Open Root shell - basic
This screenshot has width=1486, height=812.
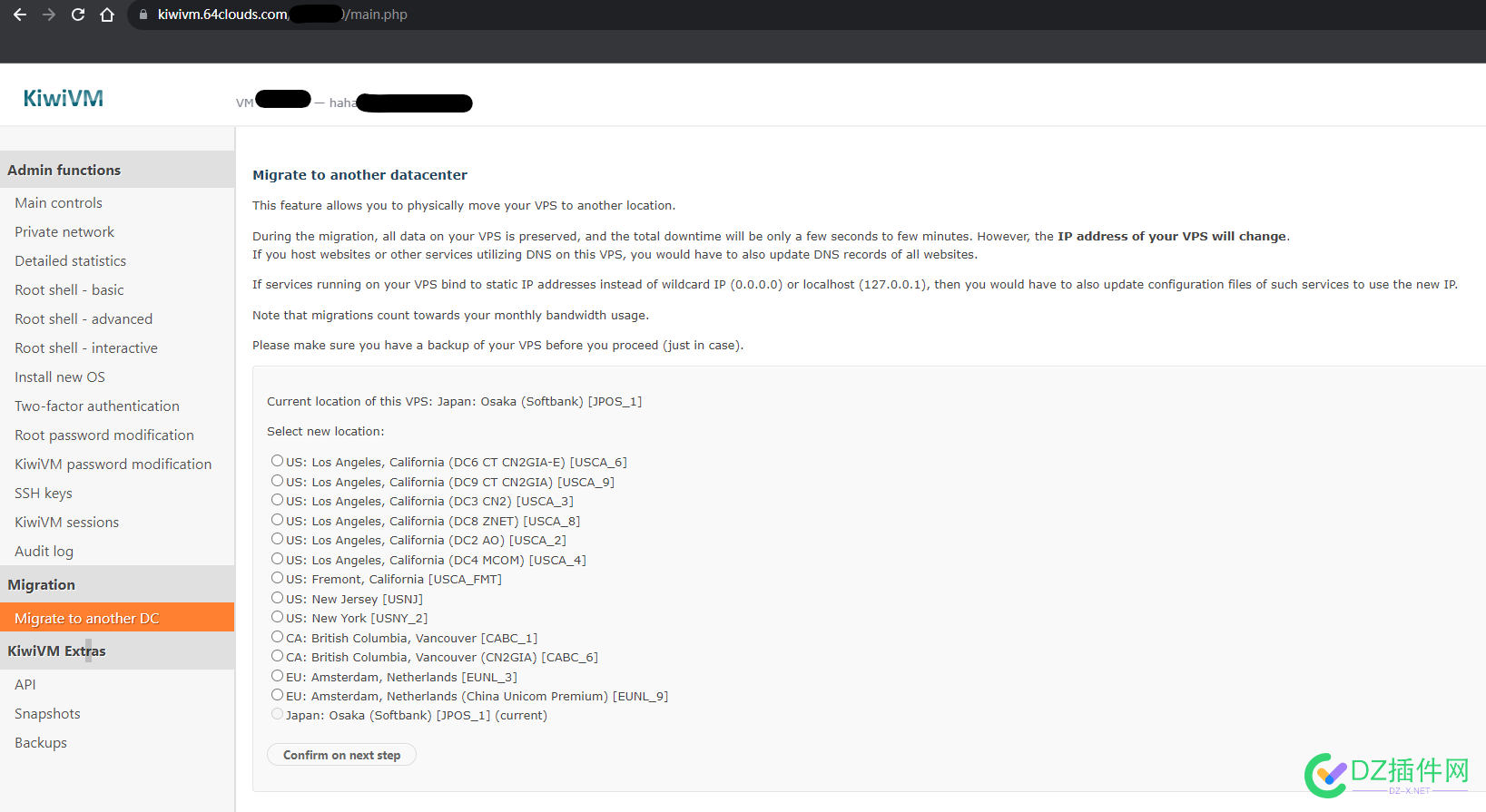[69, 290]
